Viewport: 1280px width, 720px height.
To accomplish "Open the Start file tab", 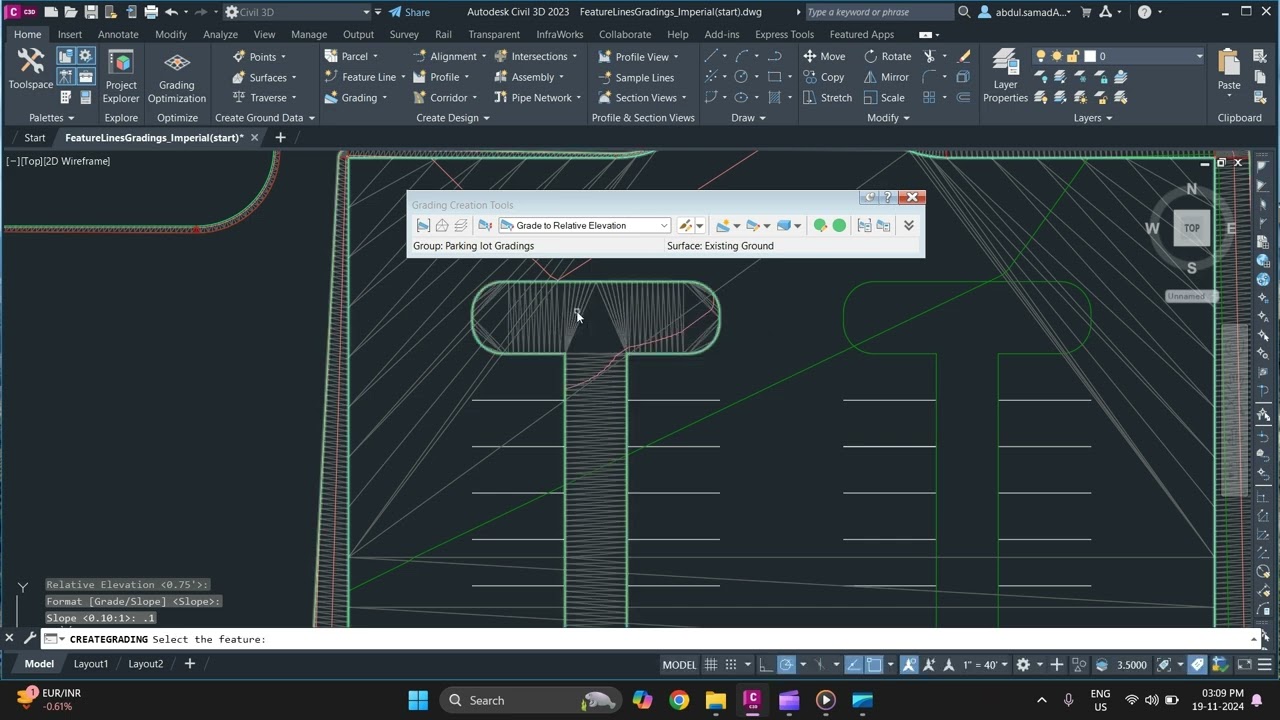I will pos(35,138).
